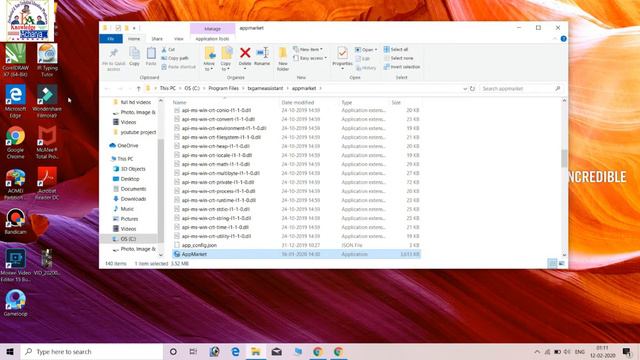Image resolution: width=640 pixels, height=360 pixels.
Task: Click the address bar refresh icon
Action: tap(472, 89)
